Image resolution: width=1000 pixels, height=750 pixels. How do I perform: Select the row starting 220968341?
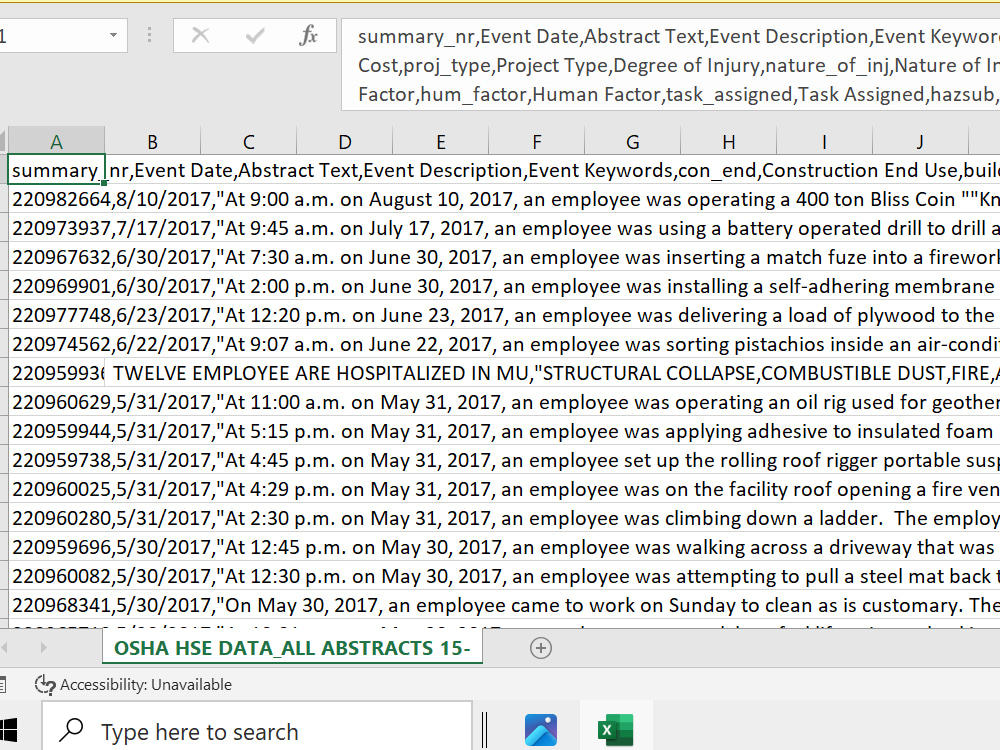tap(504, 605)
